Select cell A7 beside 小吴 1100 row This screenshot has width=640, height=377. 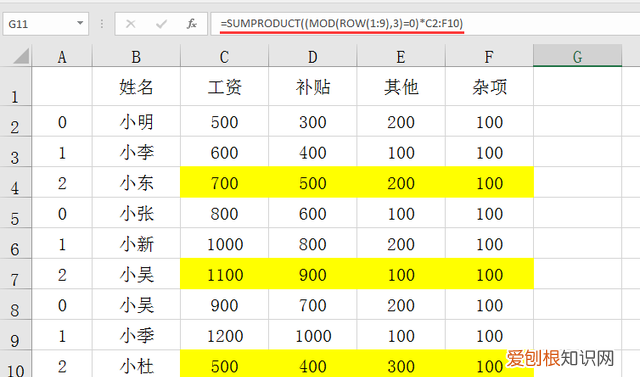[x=62, y=274]
